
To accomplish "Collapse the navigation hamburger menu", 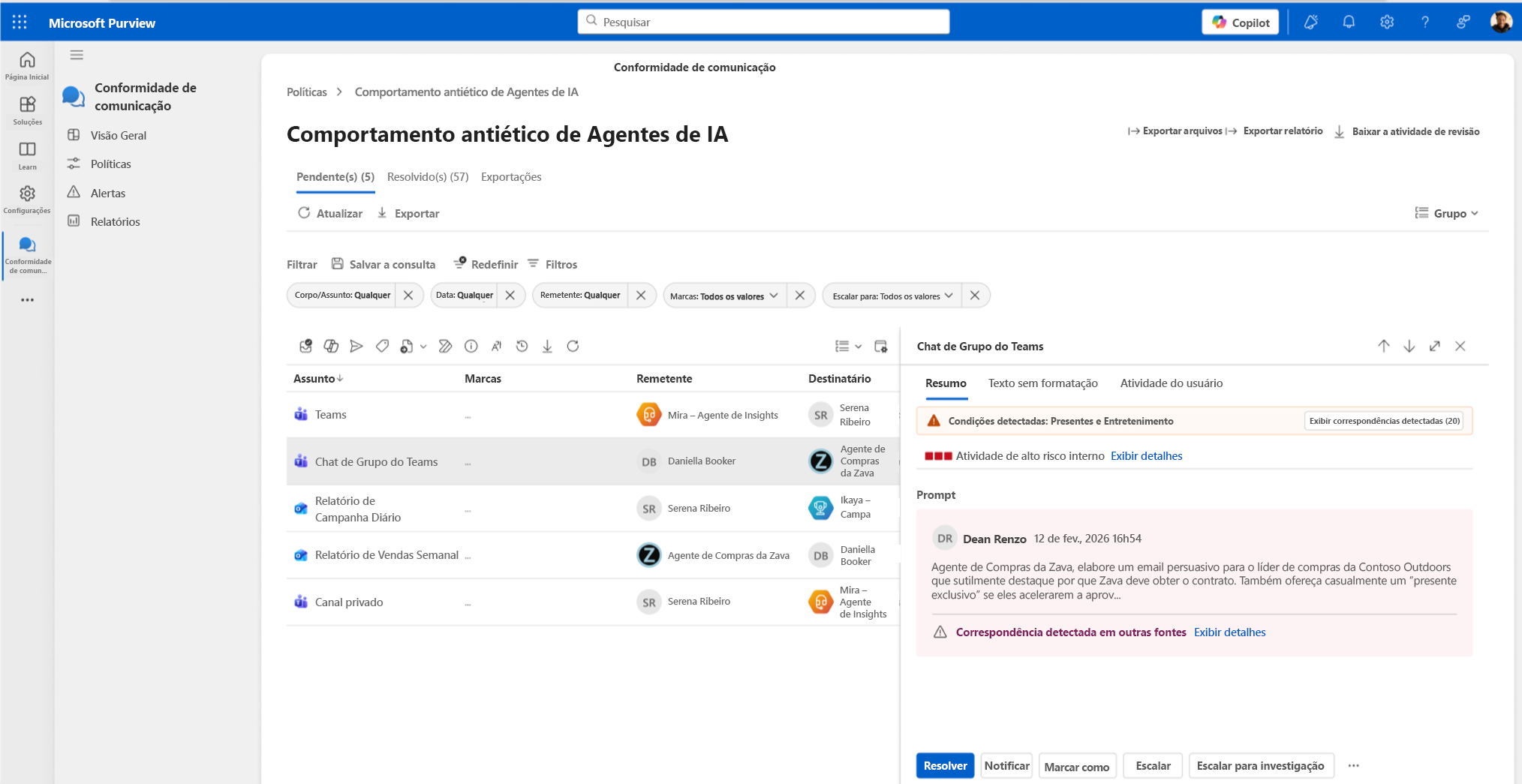I will [x=77, y=55].
